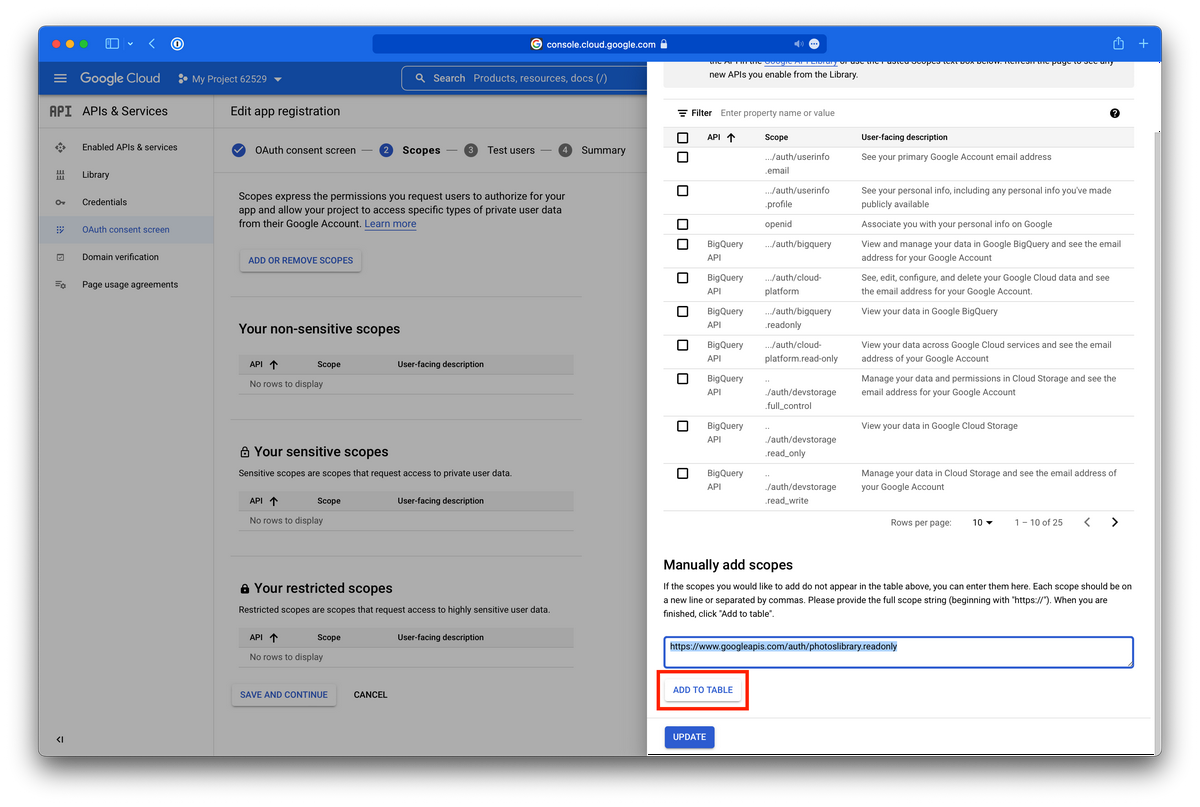Select the Test users step

[499, 150]
